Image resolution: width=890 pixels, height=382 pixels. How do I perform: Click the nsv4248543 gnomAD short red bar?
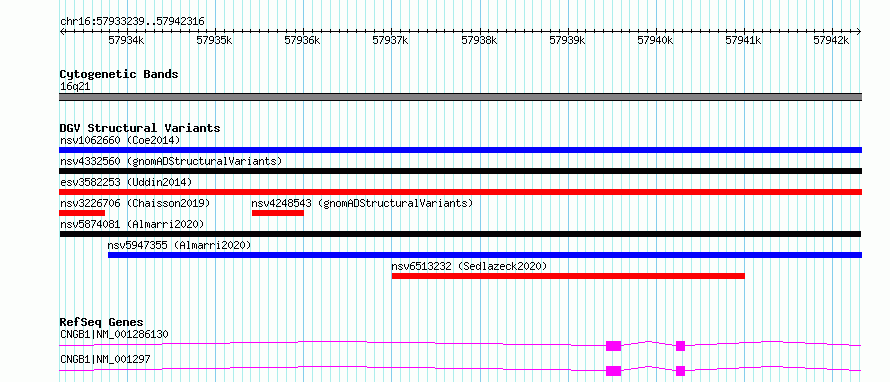[x=278, y=213]
